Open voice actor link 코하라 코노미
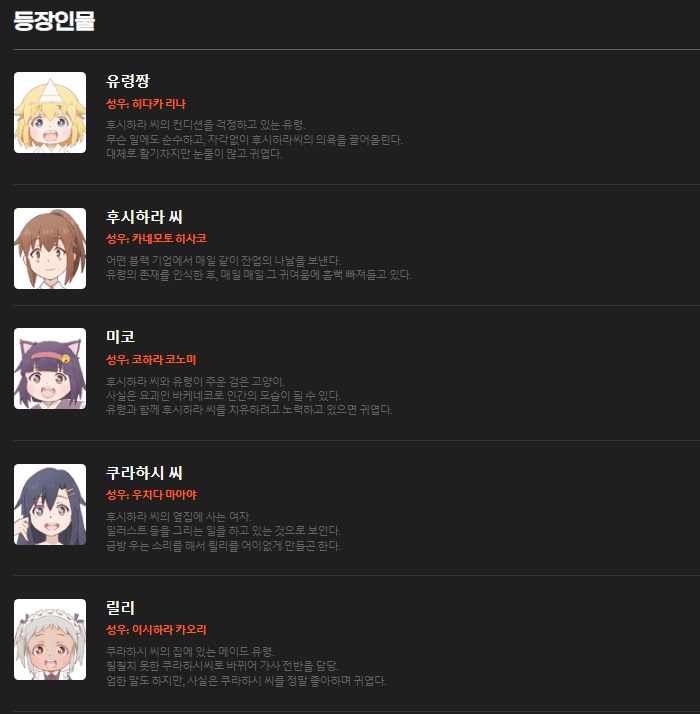The width and height of the screenshot is (700, 714). (164, 360)
